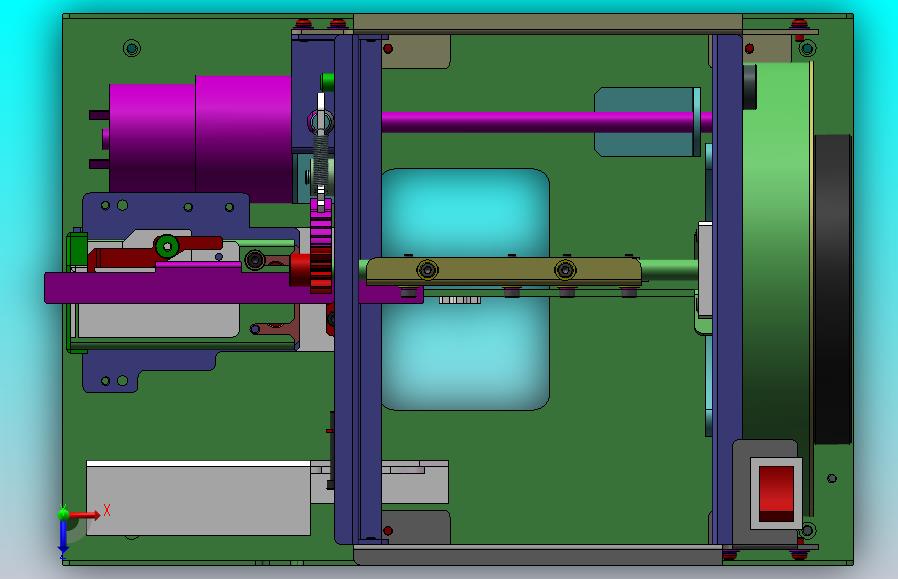Select the black wheel at the right edge
This screenshot has width=898, height=579.
click(x=832, y=289)
